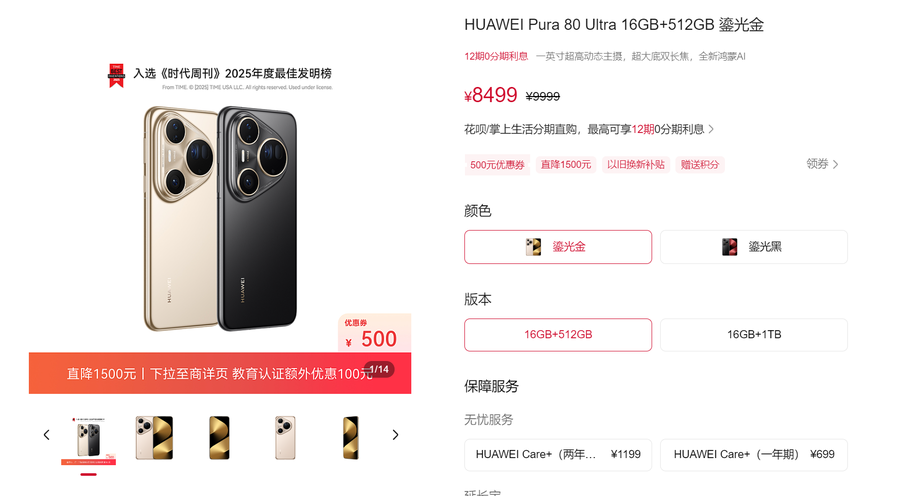Show the gold back camera thumbnail
The image size is (900, 496).
[285, 438]
